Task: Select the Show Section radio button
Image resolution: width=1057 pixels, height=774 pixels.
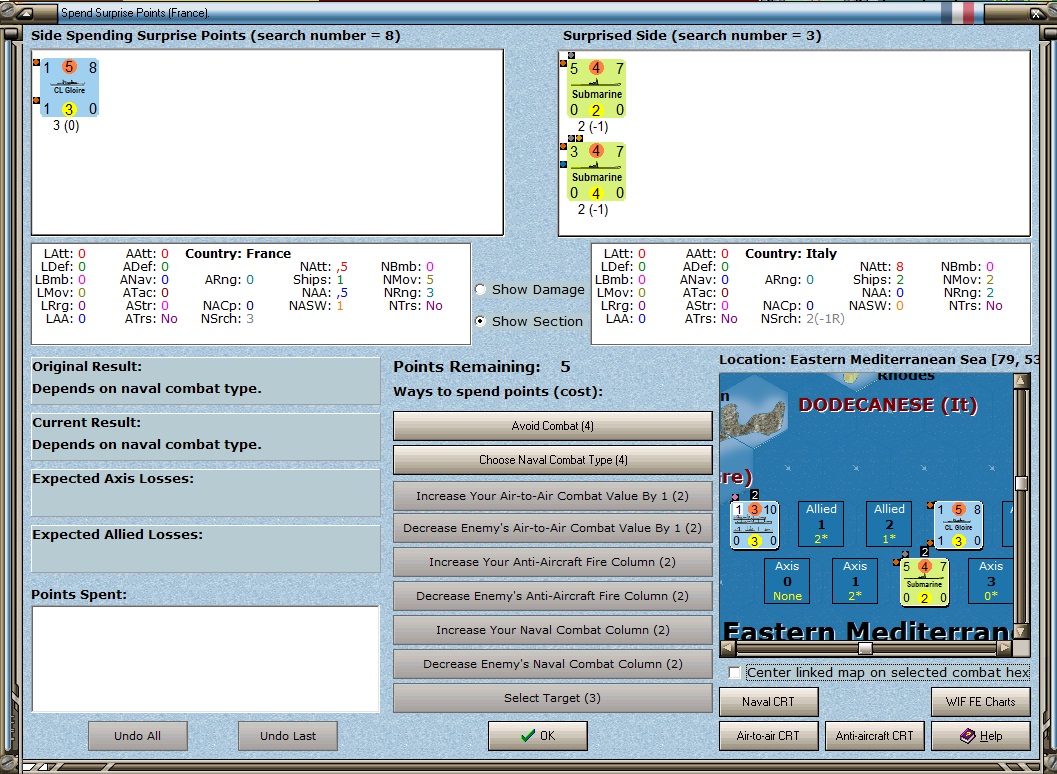Action: (x=480, y=322)
